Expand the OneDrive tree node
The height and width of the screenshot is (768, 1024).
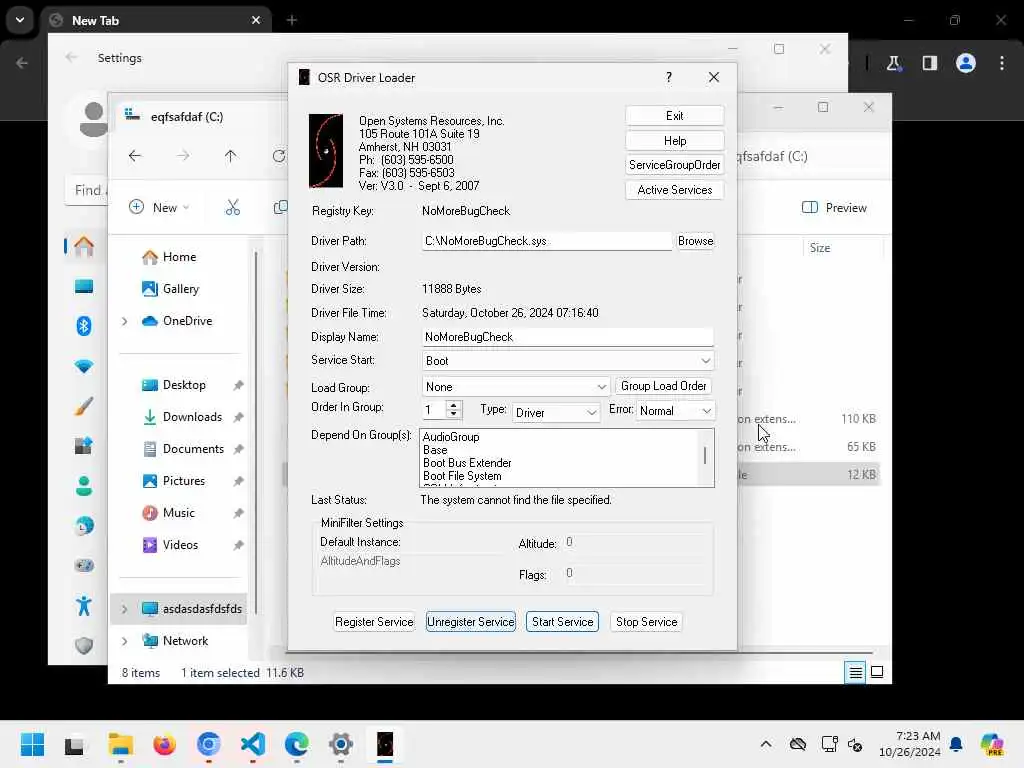[125, 321]
